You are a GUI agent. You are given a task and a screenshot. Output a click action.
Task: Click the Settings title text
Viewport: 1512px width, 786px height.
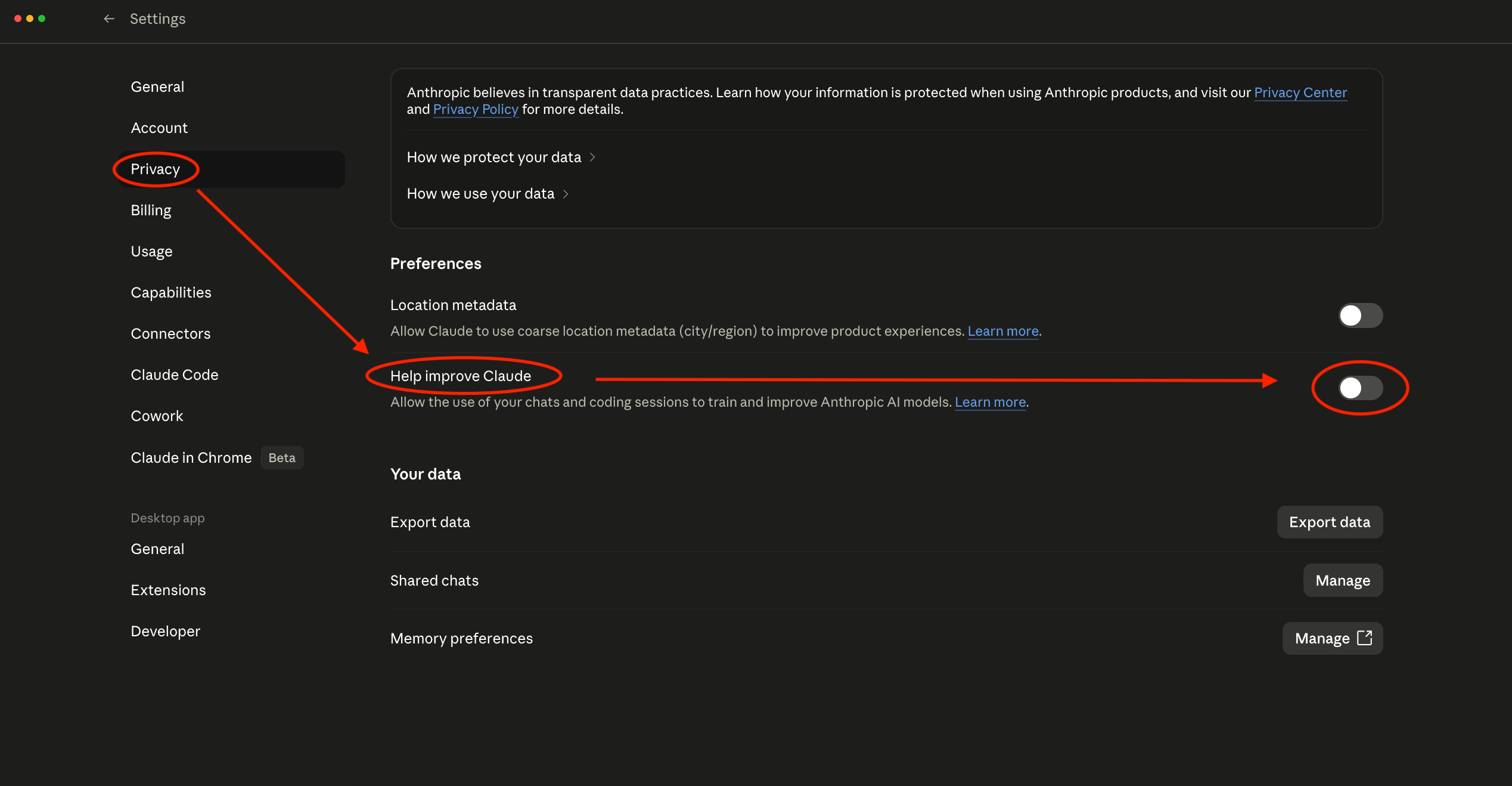(157, 19)
